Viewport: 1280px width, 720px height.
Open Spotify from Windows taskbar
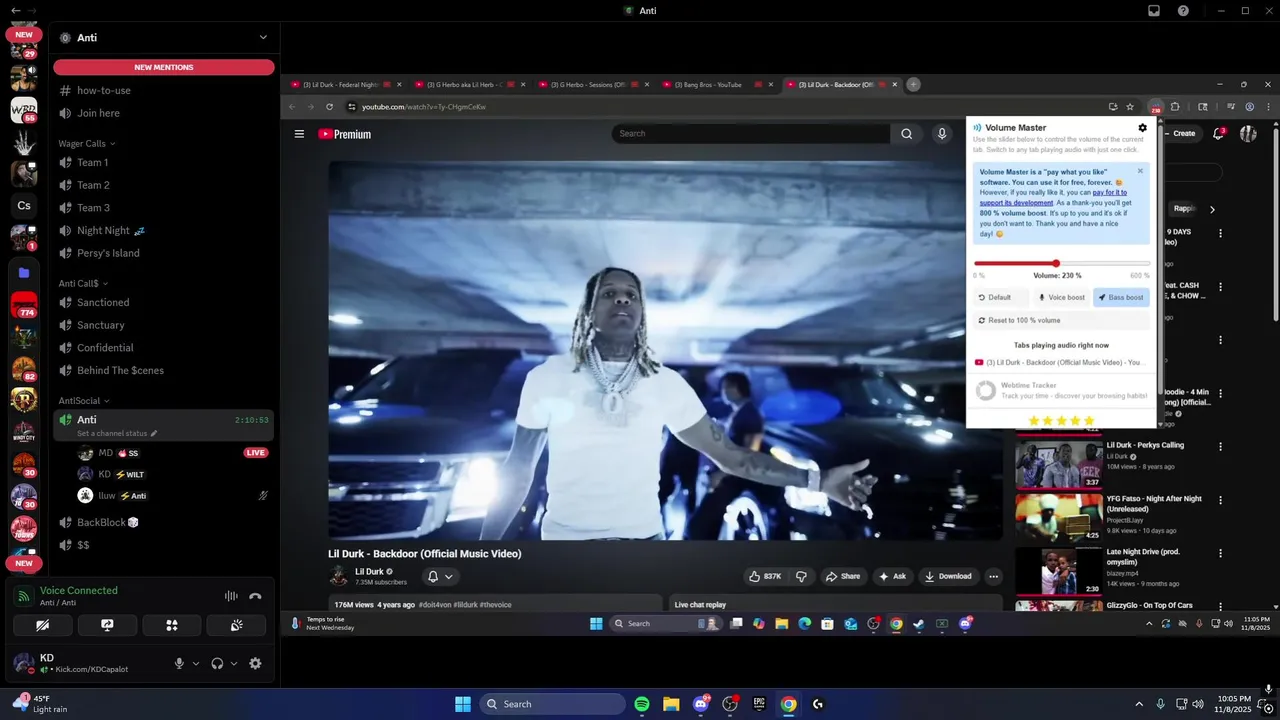[x=642, y=704]
